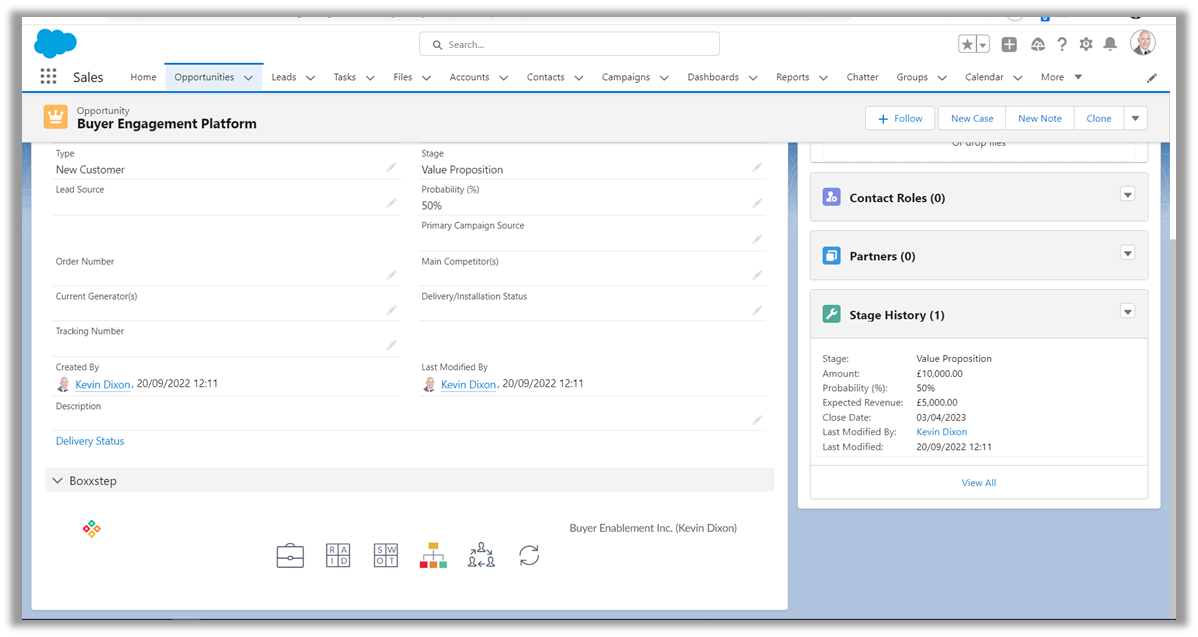Screen dimensions: 1198x637
Task: Click the Salesforce cloud logo
Action: [55, 43]
